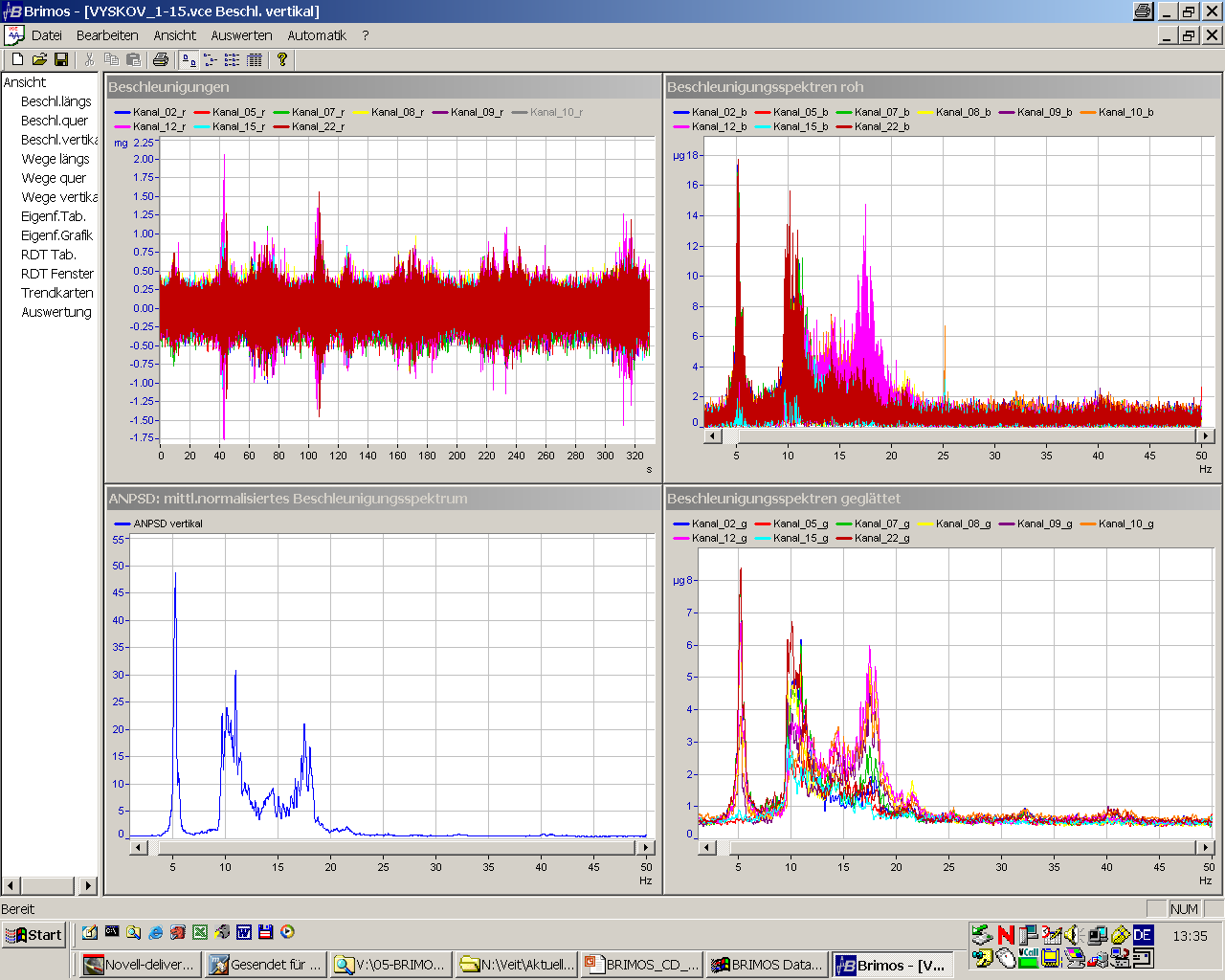Select Beschl.vertikal in the Ansicht tree

click(59, 140)
